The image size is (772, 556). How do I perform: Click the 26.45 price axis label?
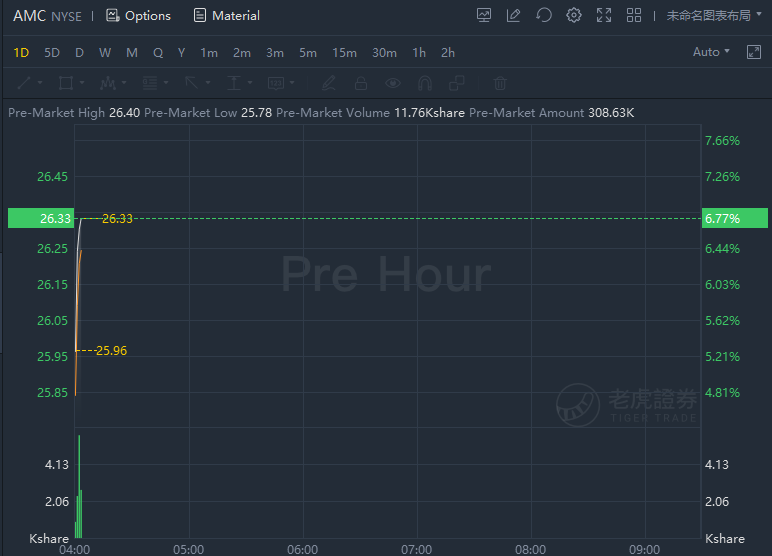52,177
